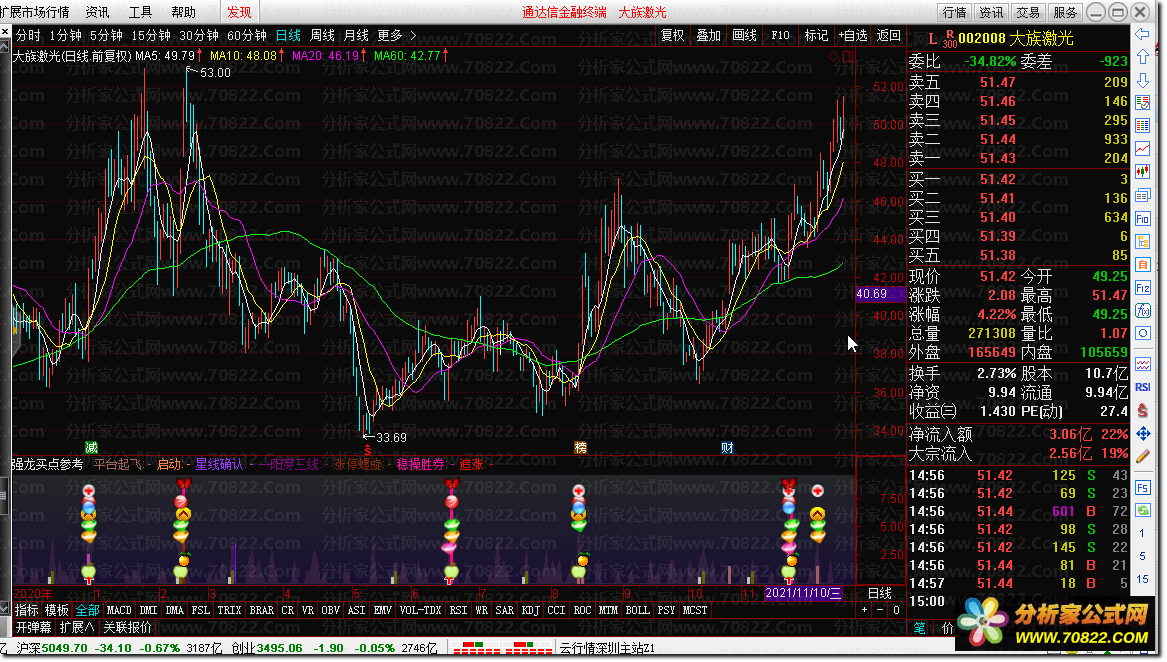
Task: Click the '5' minute shortcut in sidebar
Action: (x=1142, y=556)
